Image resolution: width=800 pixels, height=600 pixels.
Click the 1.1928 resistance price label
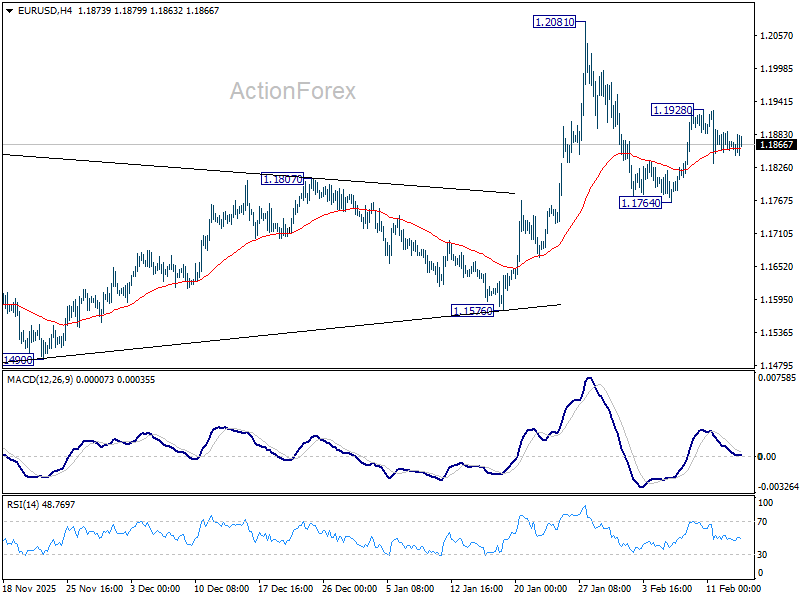(670, 107)
